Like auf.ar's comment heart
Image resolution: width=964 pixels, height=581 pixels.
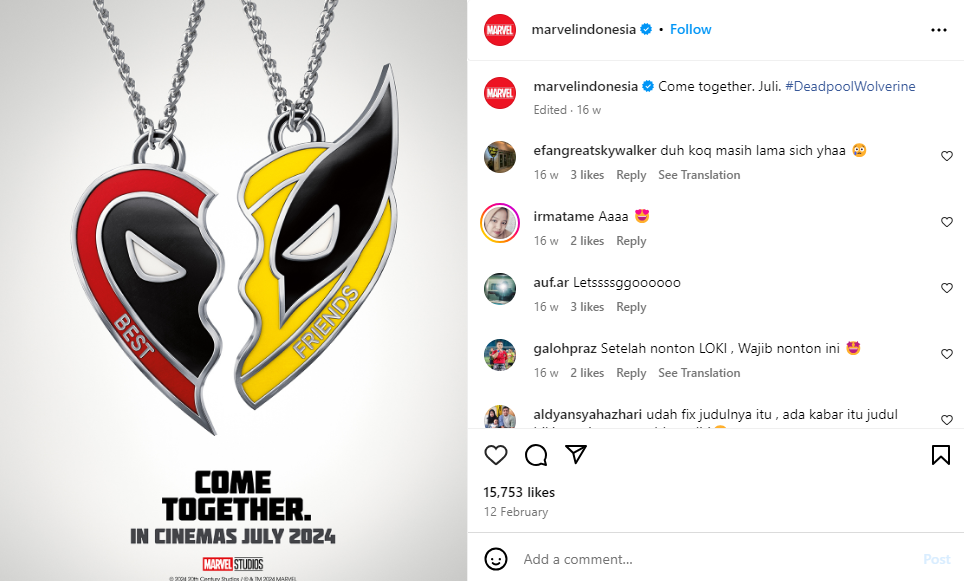[x=947, y=288]
